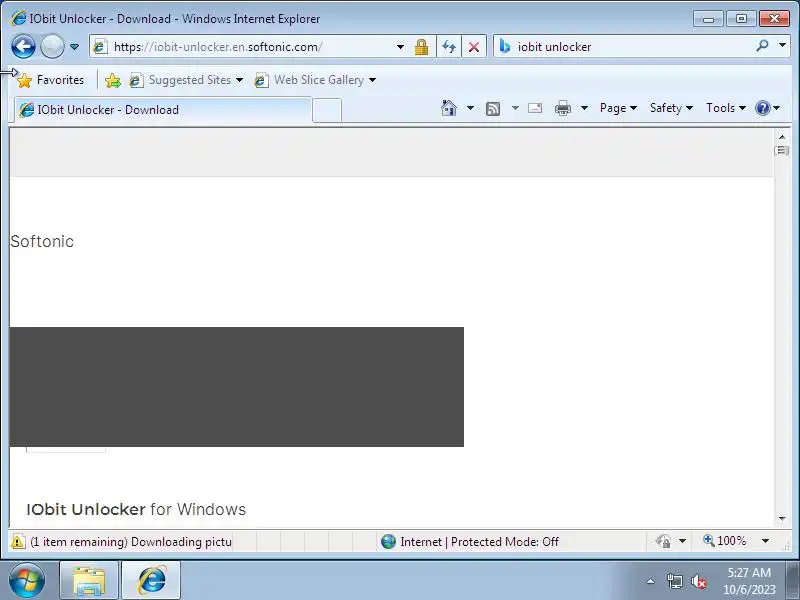Viewport: 800px width, 600px height.
Task: Expand the Home dropdown arrow
Action: tap(470, 108)
